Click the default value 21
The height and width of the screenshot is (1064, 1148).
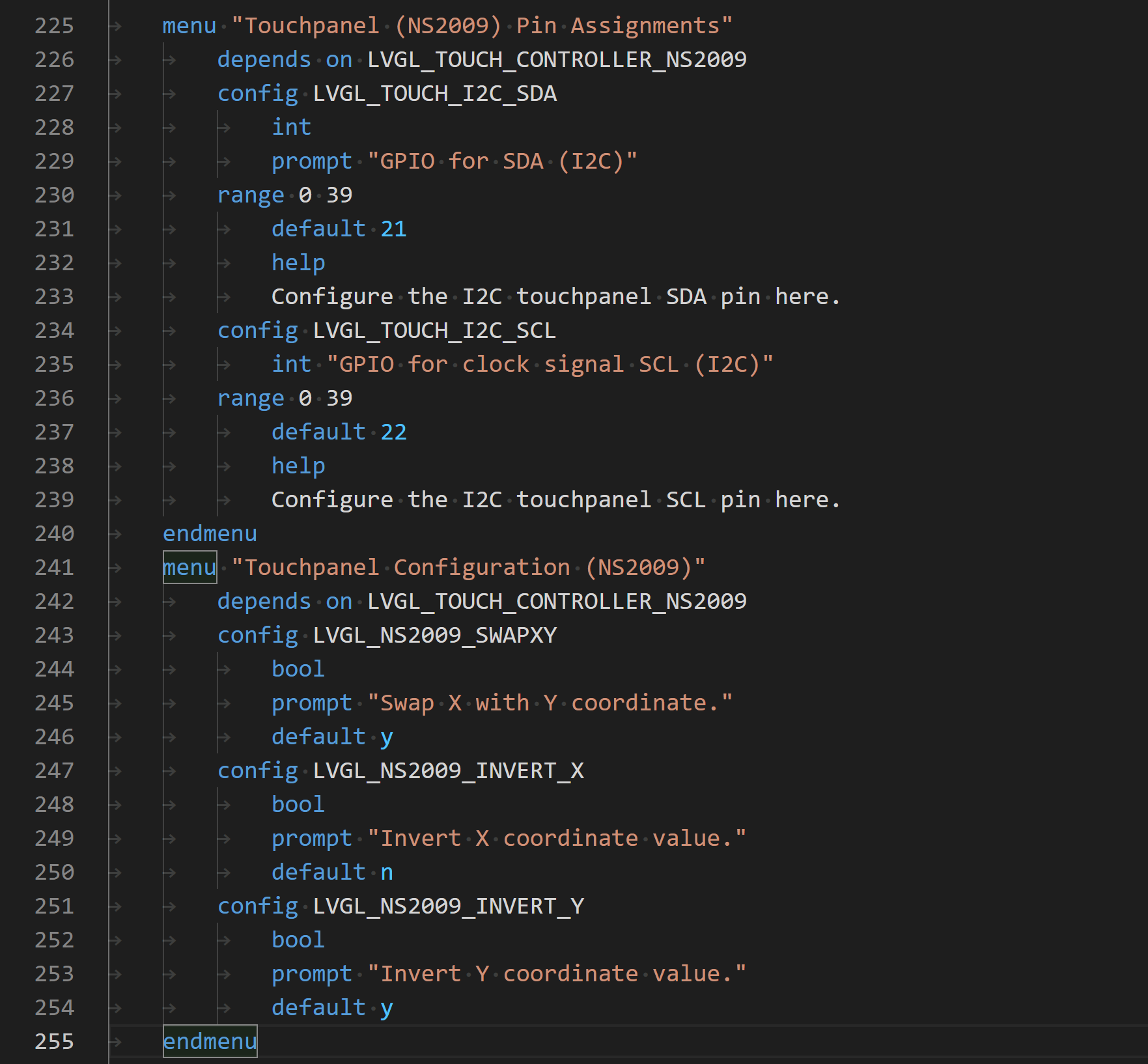(x=393, y=229)
